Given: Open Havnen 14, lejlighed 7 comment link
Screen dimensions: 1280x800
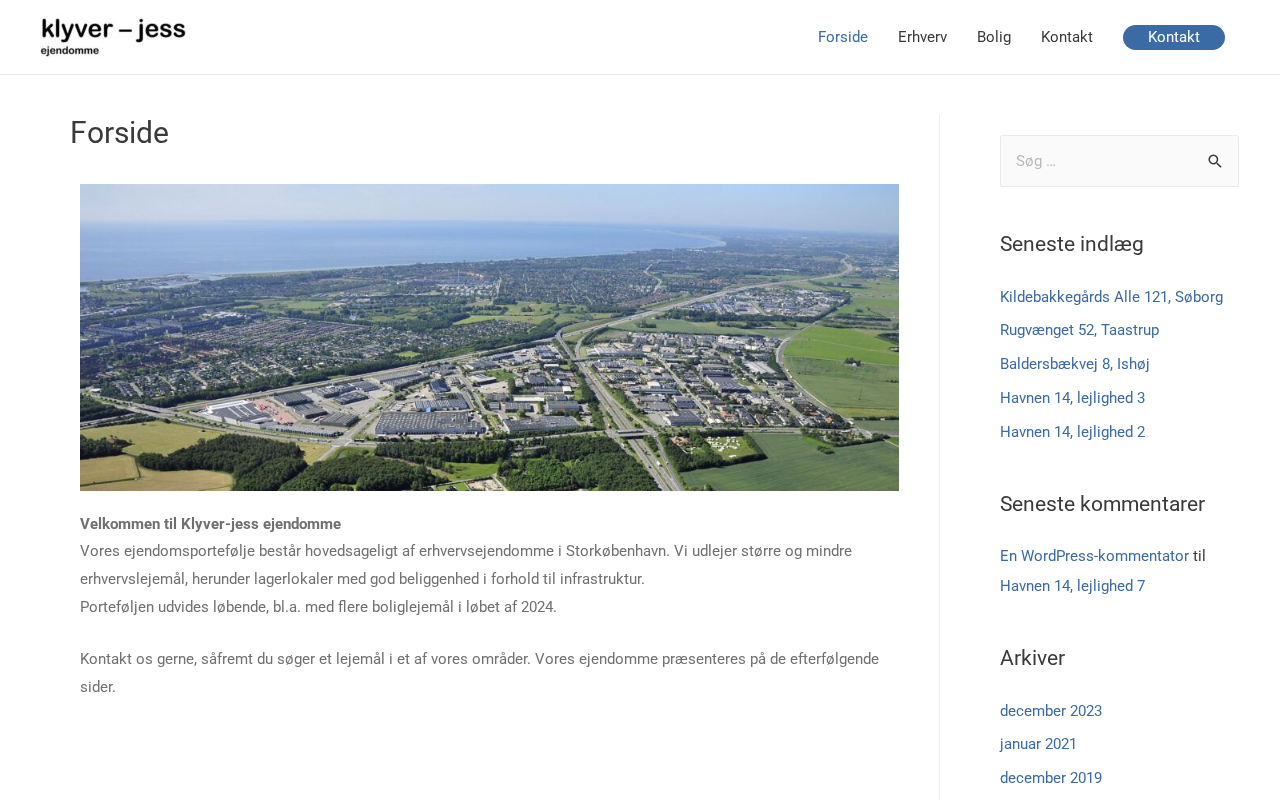Looking at the screenshot, I should [1072, 586].
